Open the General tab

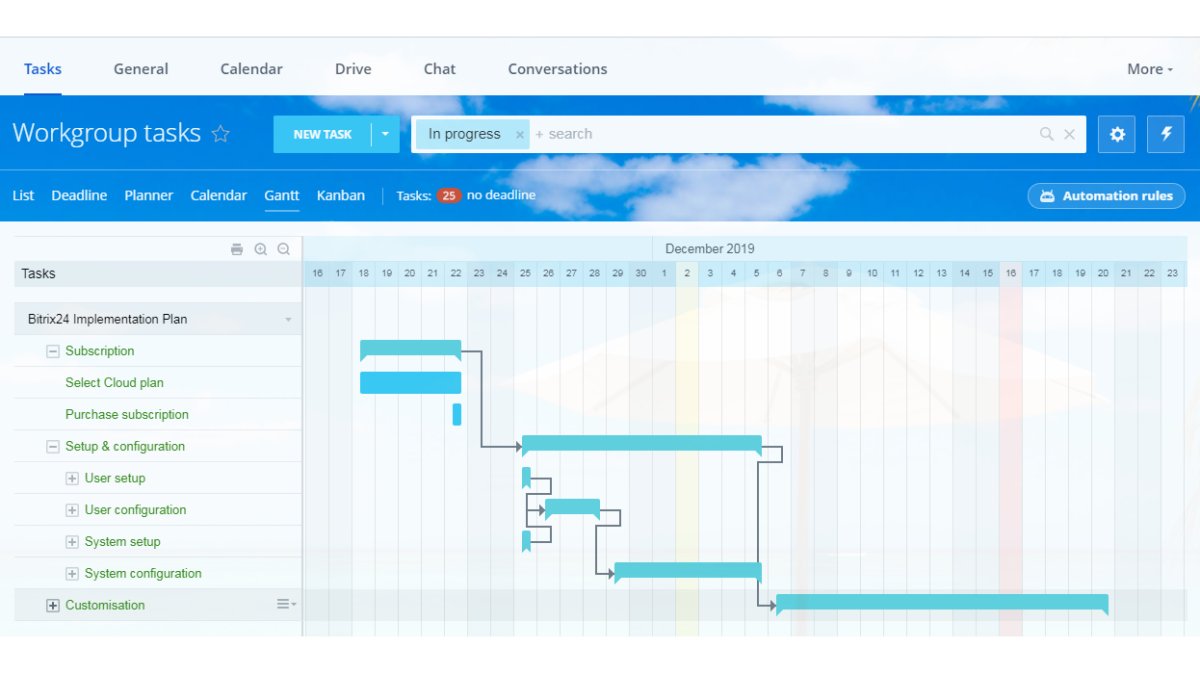[141, 69]
